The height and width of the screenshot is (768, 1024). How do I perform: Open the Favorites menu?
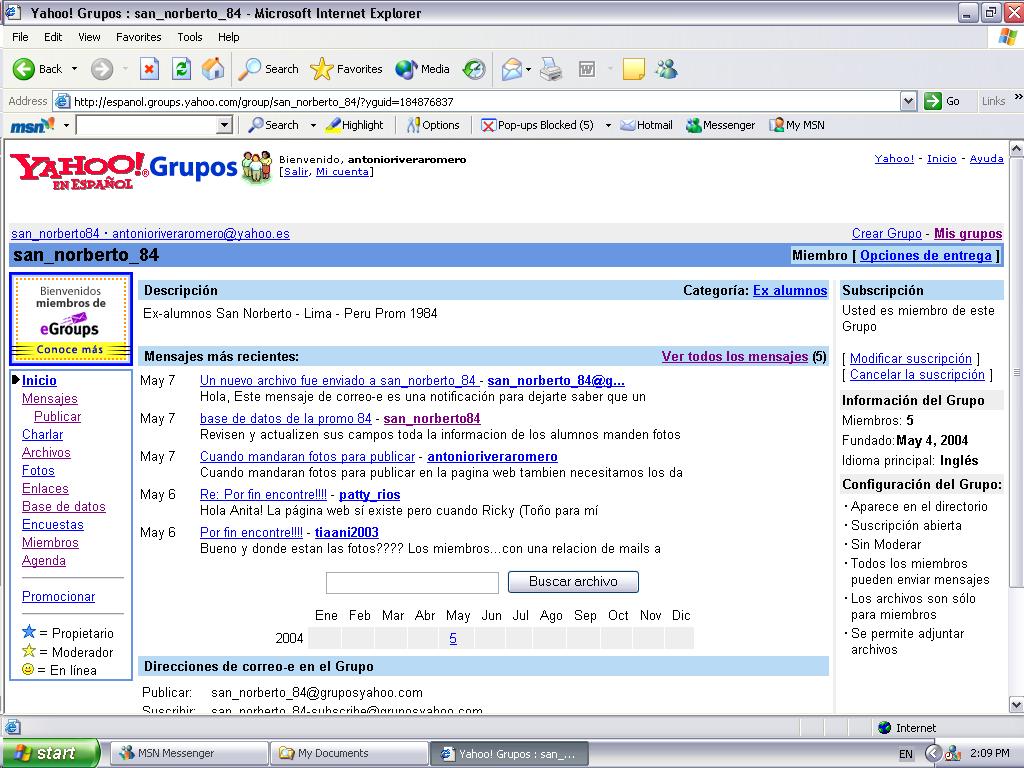[138, 37]
